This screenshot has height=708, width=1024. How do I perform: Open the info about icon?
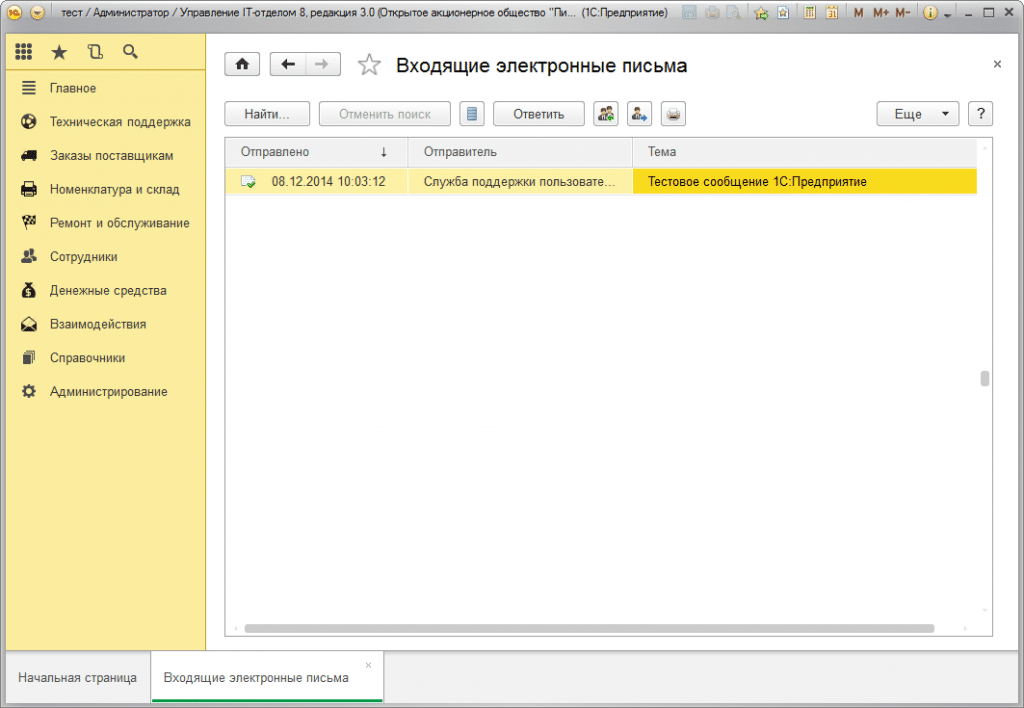pyautogui.click(x=931, y=12)
